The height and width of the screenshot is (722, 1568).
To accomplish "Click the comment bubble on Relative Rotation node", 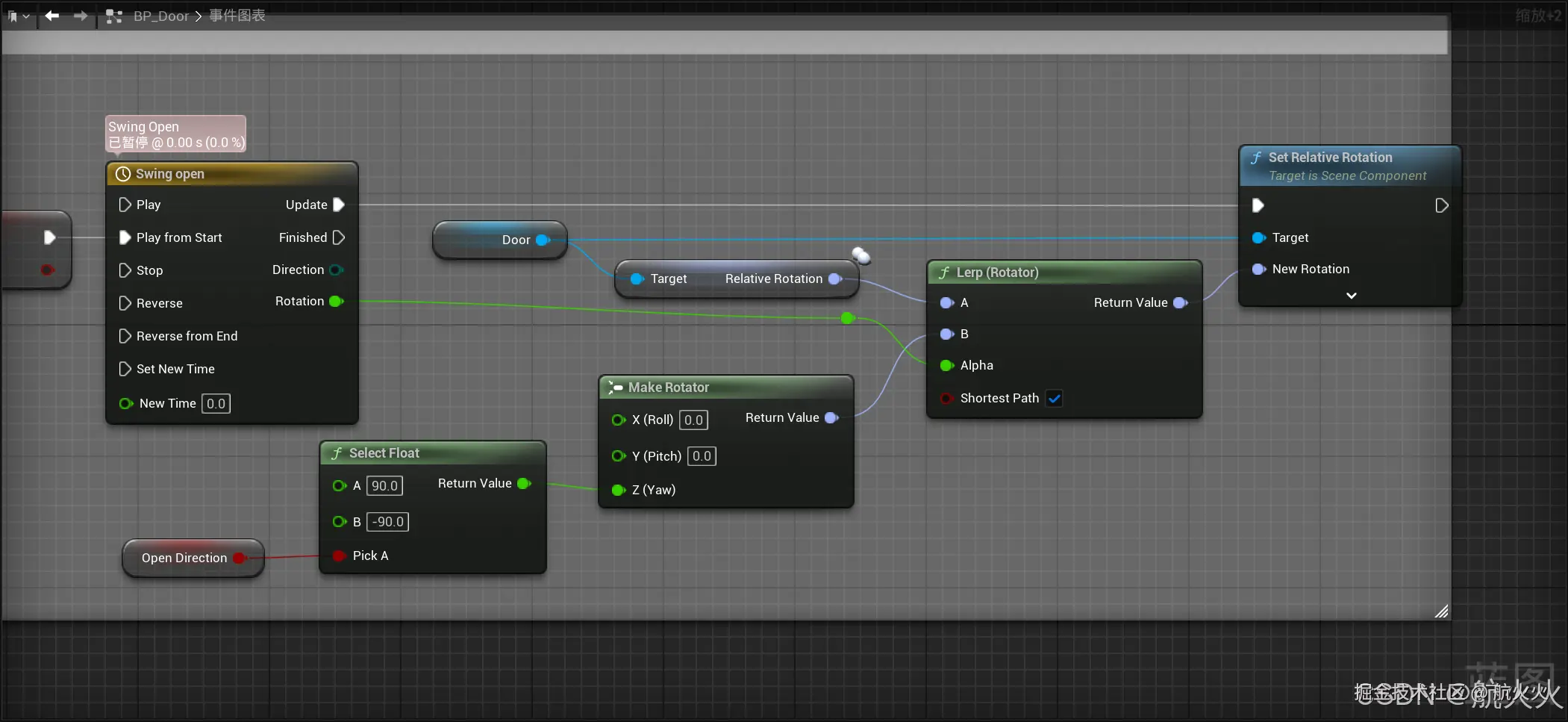I will (x=860, y=255).
